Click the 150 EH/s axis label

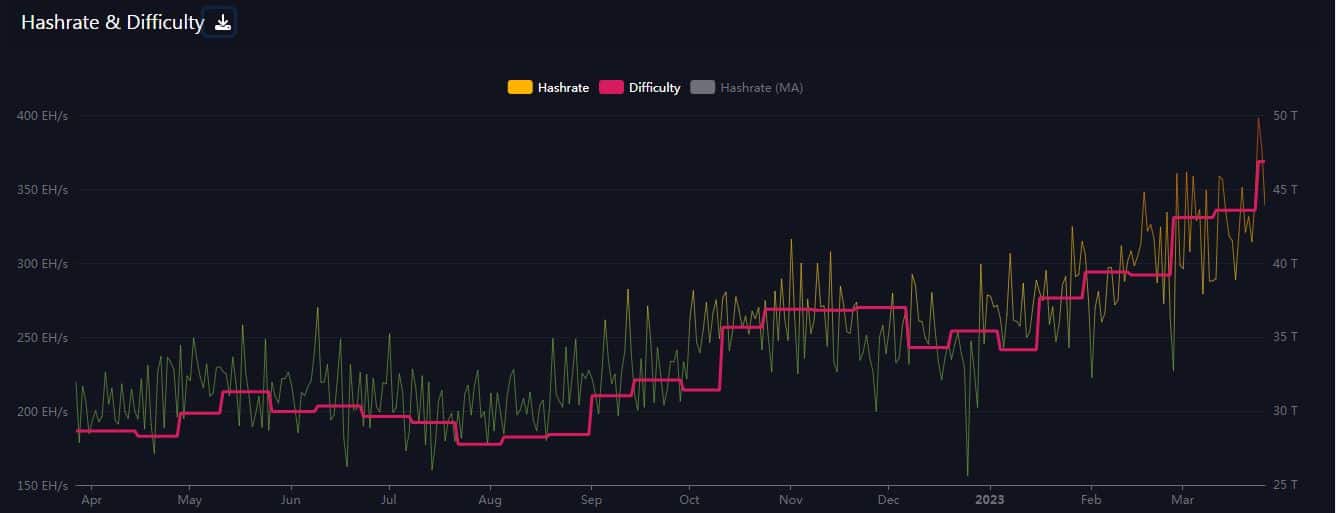point(42,486)
